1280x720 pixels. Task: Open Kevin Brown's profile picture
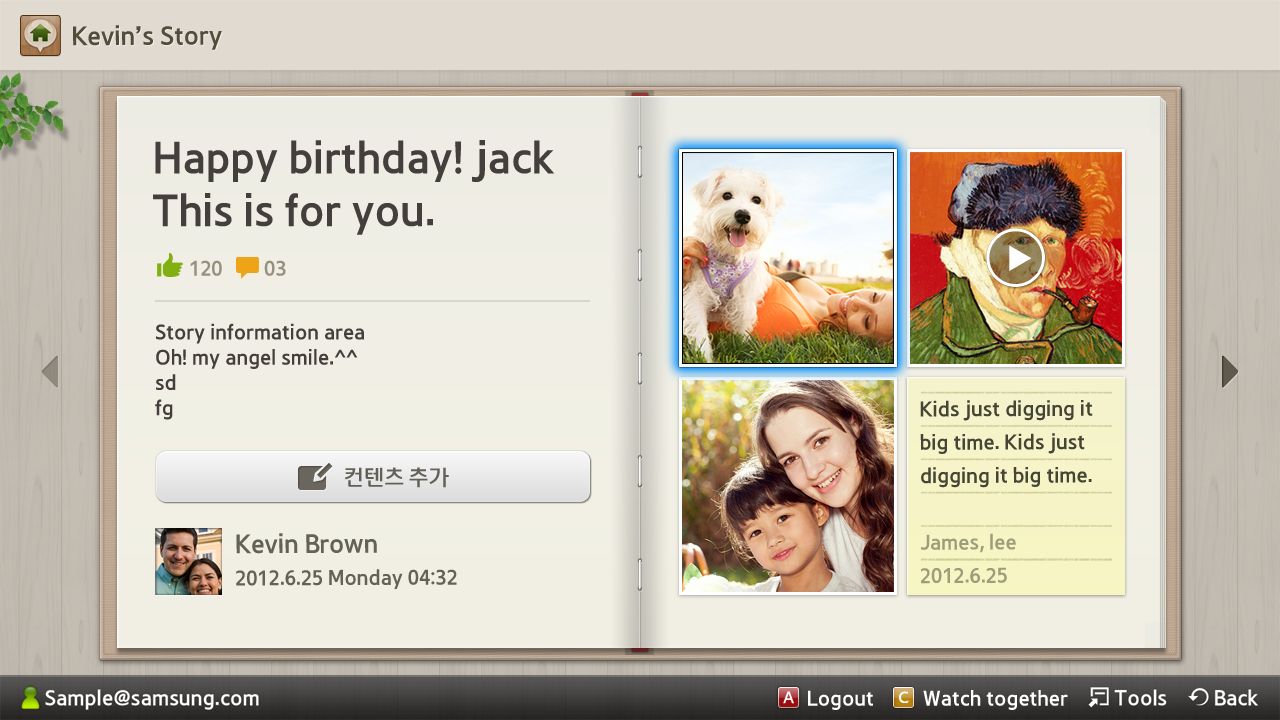coord(189,562)
